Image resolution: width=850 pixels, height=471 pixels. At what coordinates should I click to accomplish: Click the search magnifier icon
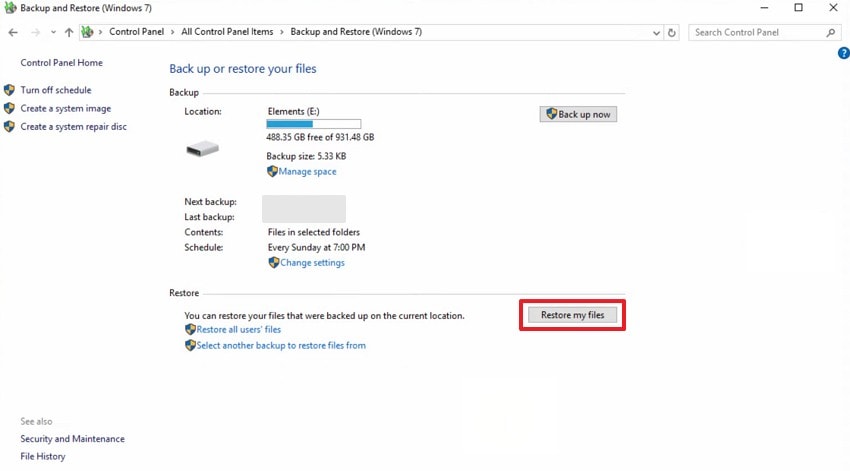830,32
